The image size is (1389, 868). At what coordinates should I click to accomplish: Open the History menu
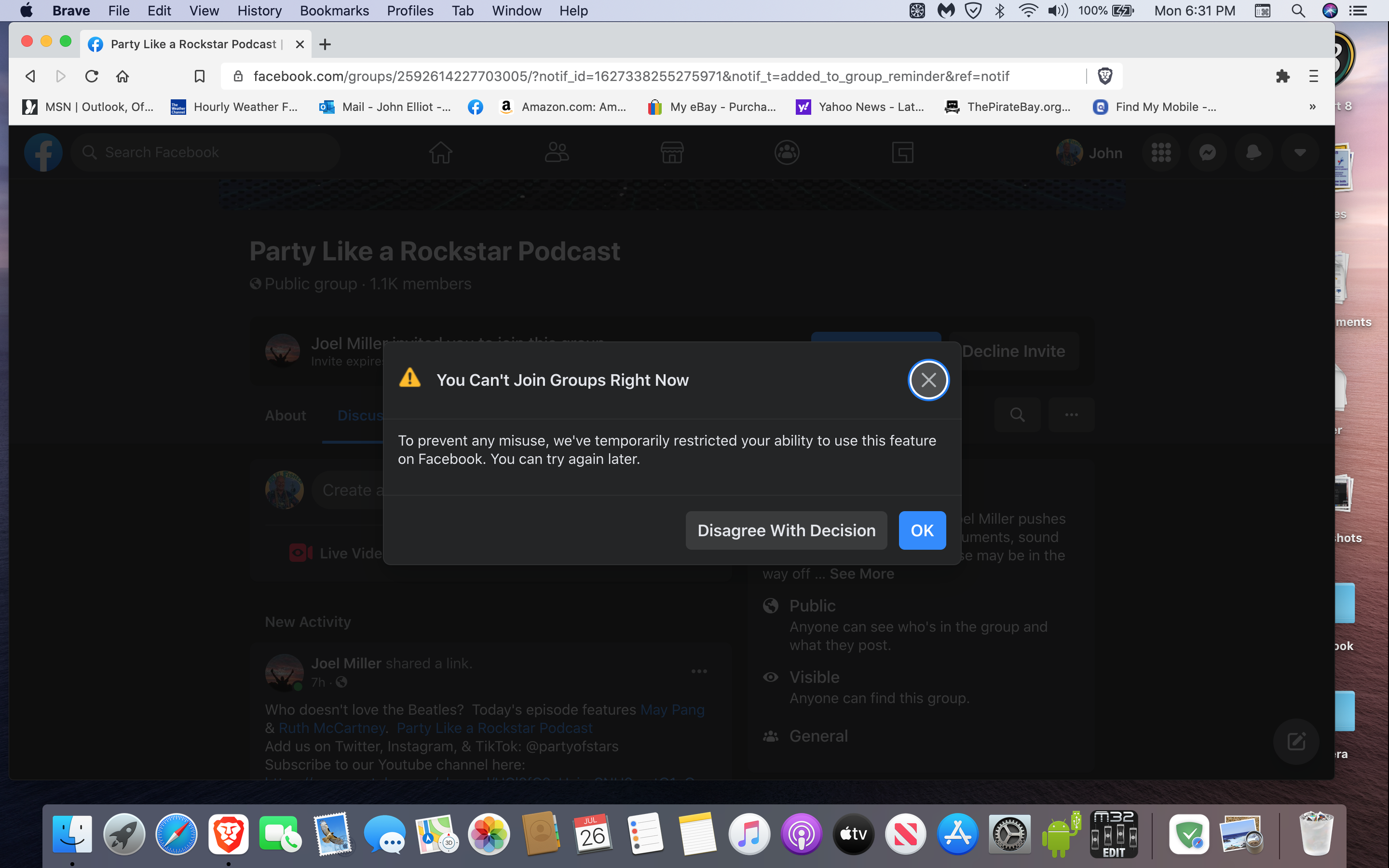pyautogui.click(x=259, y=11)
